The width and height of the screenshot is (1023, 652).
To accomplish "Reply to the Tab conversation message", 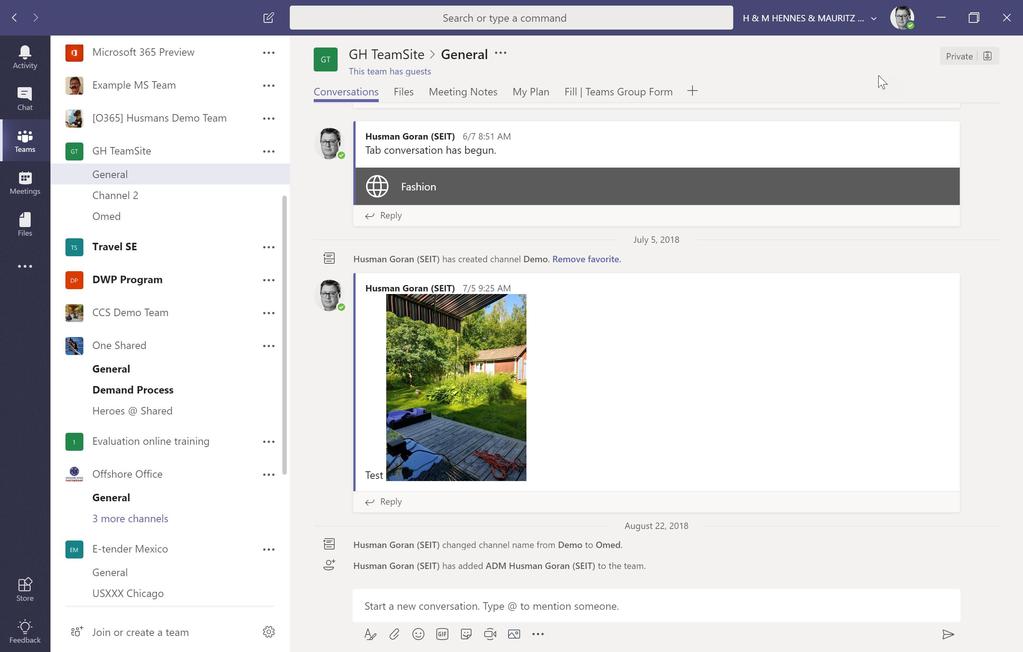I will 384,215.
